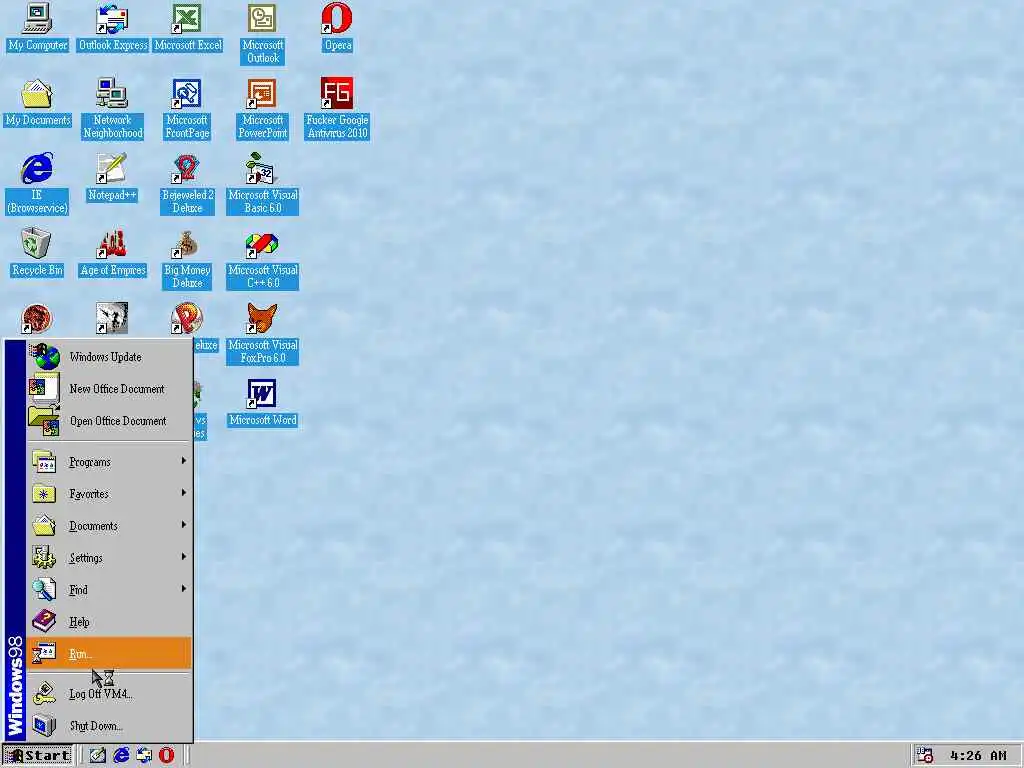Select the Microsoft Word desktop shortcut
Viewport: 1024px width, 768px height.
click(263, 403)
